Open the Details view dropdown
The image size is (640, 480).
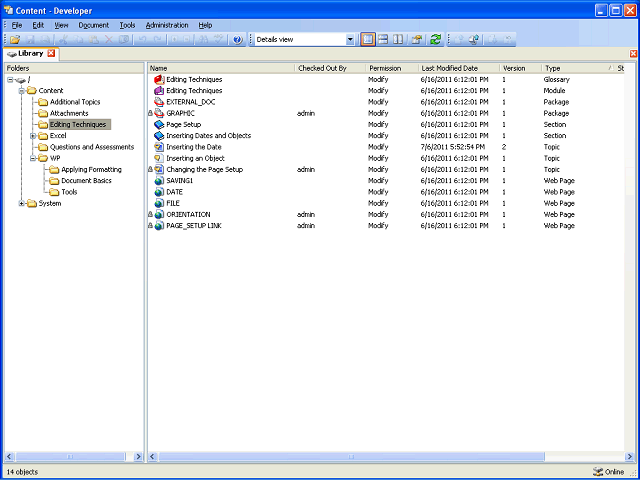[350, 40]
